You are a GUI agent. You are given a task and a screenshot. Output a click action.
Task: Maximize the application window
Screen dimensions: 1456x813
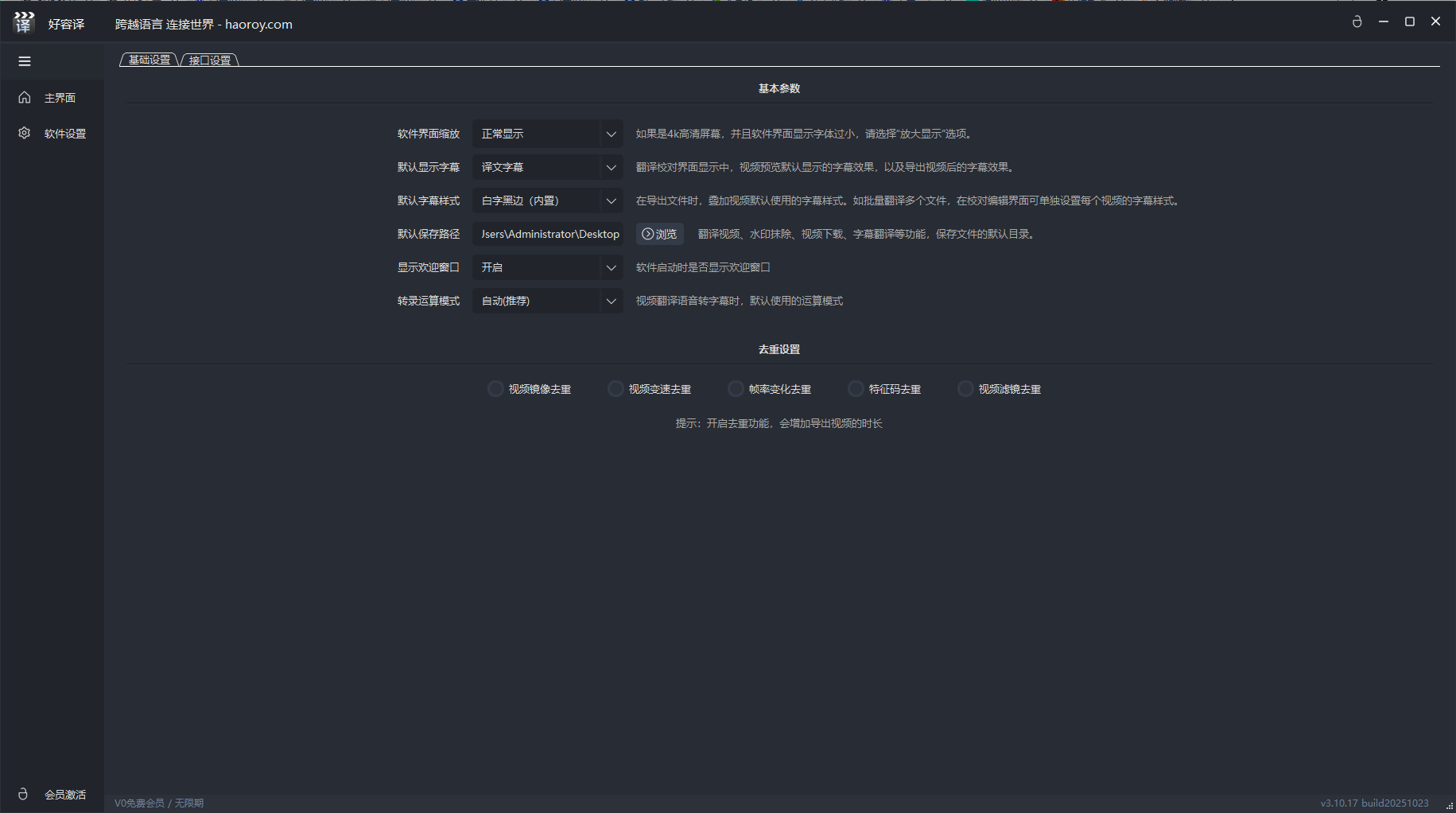pyautogui.click(x=1410, y=22)
